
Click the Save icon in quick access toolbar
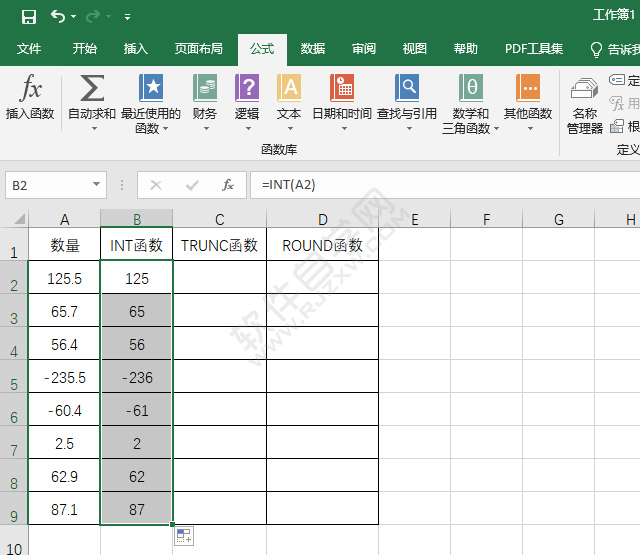click(29, 16)
